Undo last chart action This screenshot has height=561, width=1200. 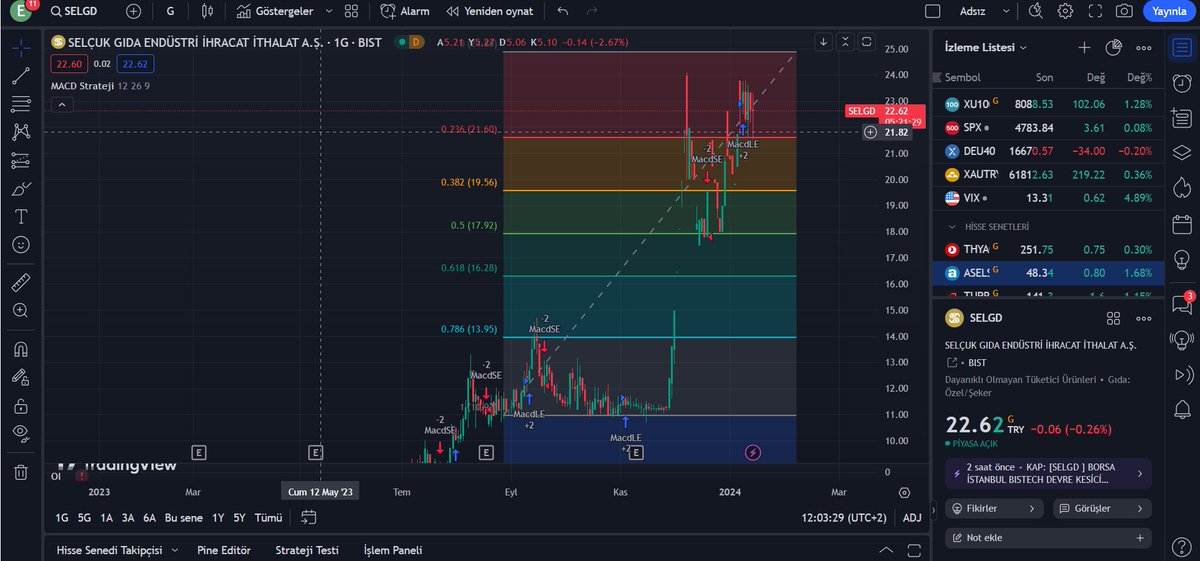[563, 11]
